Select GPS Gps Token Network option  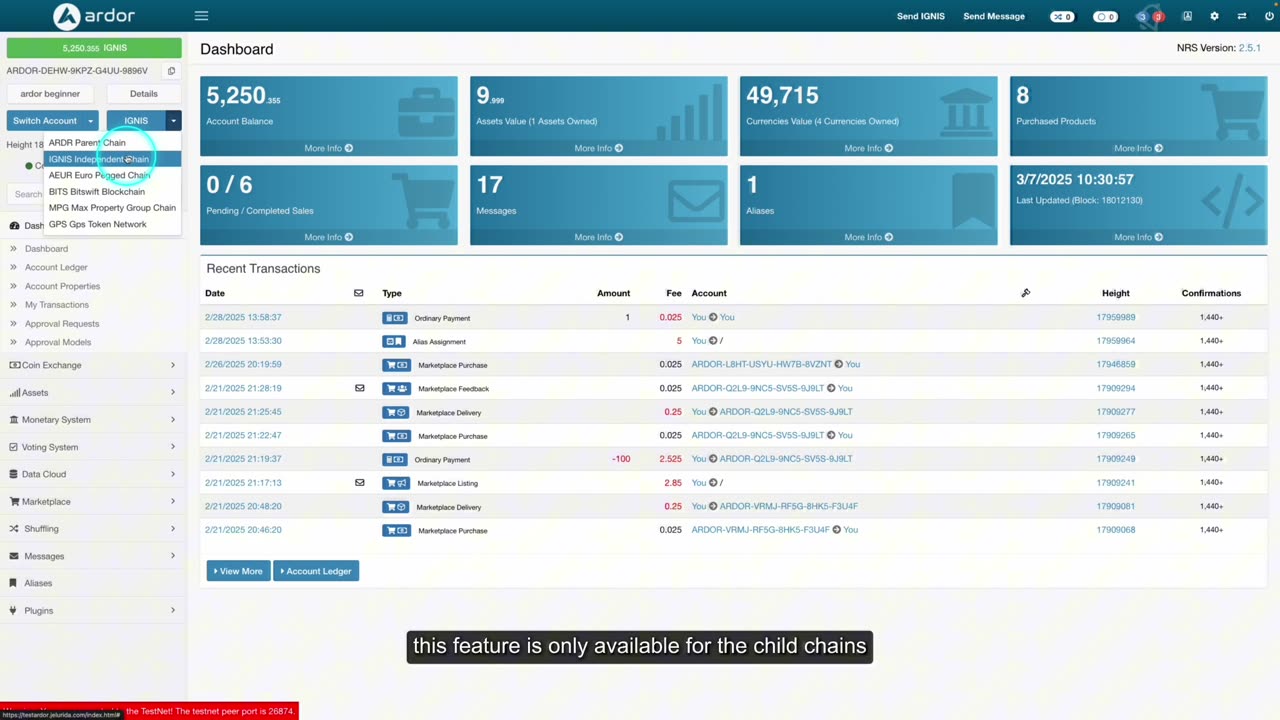[x=113, y=224]
